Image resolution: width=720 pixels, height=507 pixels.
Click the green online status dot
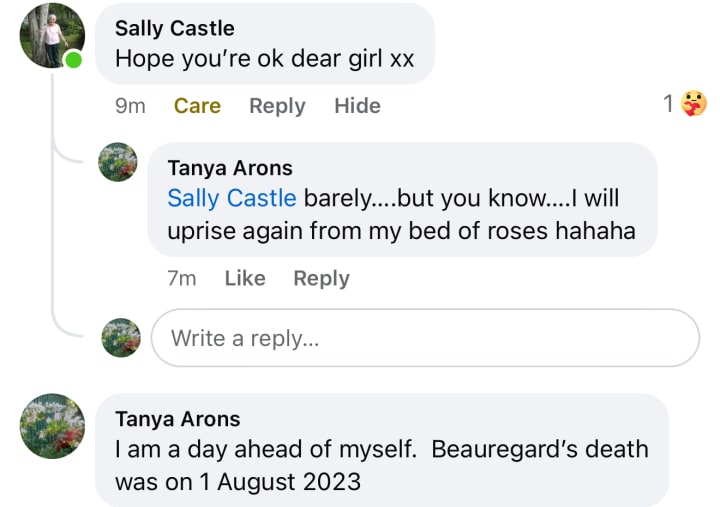coord(74,60)
